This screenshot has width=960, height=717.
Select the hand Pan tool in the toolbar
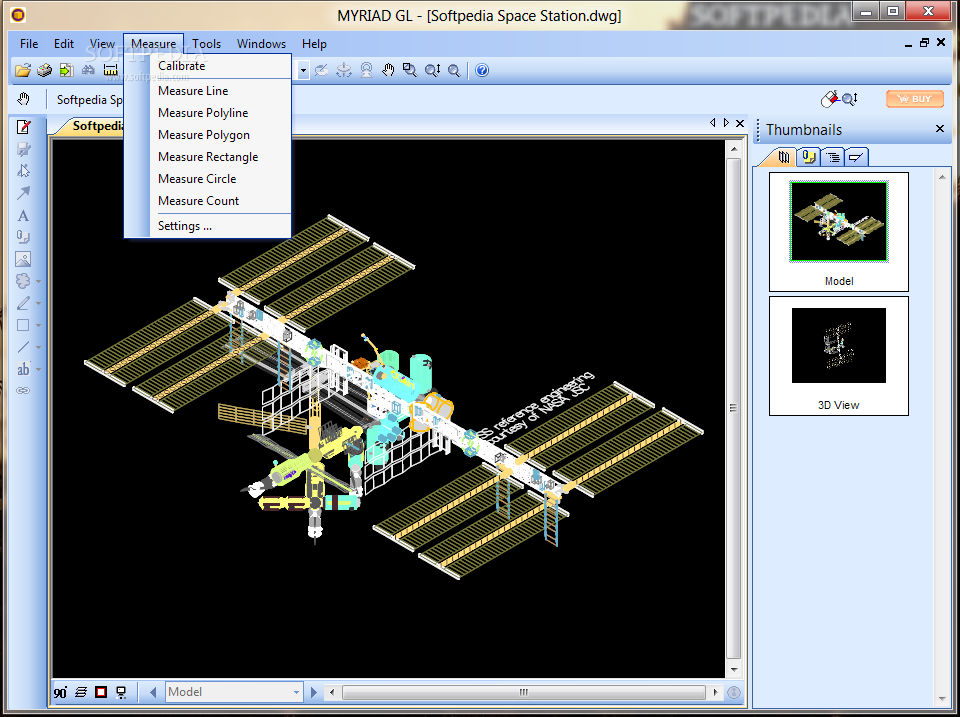(388, 70)
